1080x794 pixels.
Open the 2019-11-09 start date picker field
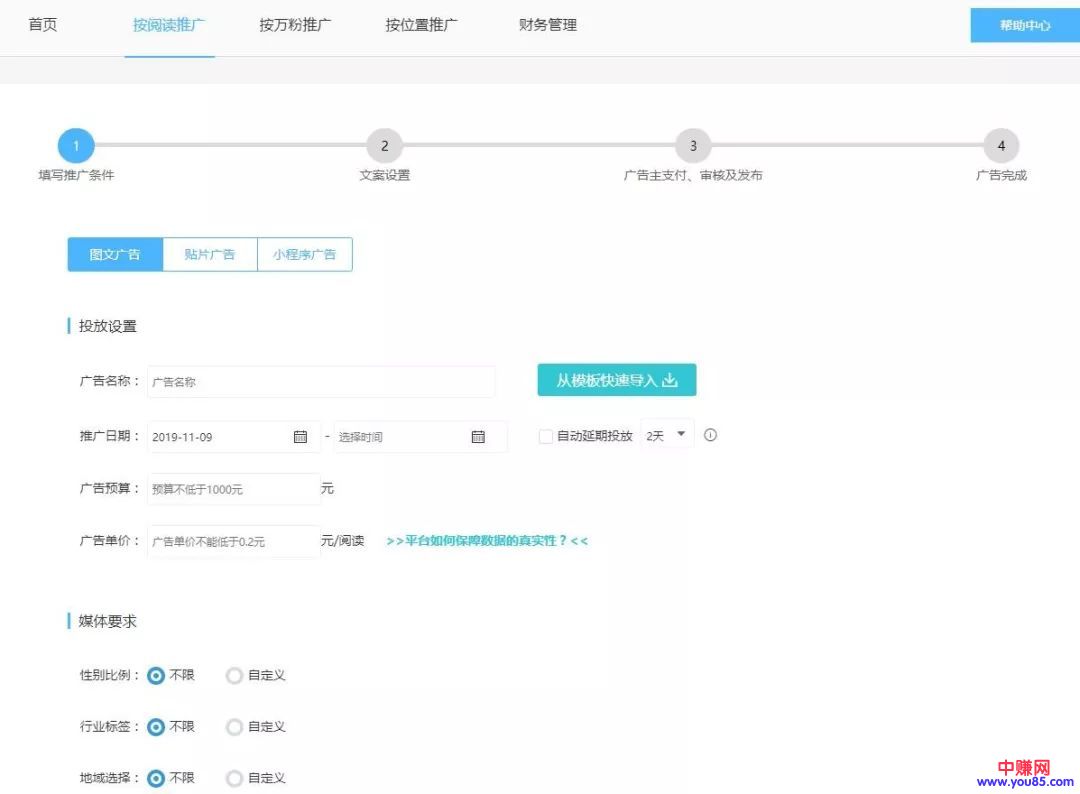point(220,437)
